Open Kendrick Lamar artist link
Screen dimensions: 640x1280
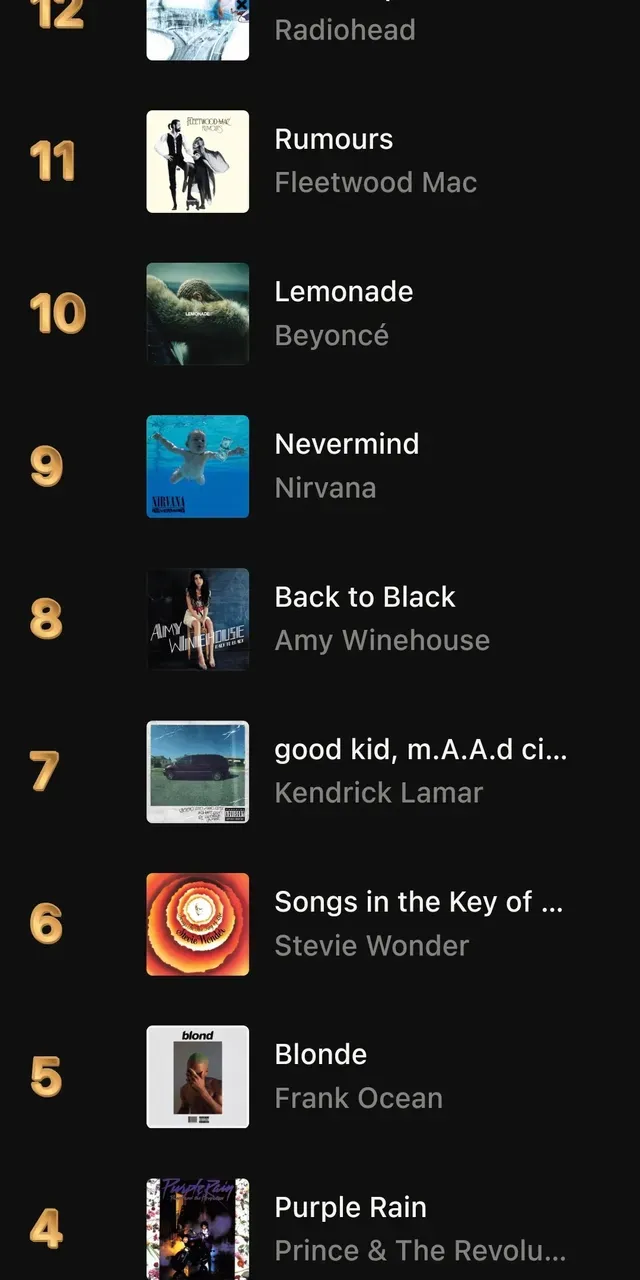pyautogui.click(x=379, y=793)
